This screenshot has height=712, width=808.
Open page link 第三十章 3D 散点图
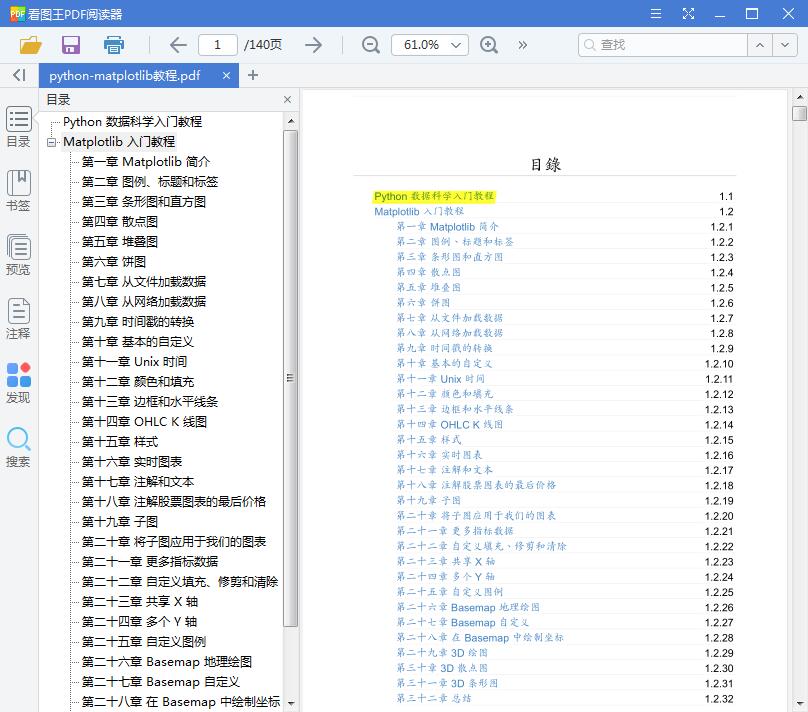point(442,669)
